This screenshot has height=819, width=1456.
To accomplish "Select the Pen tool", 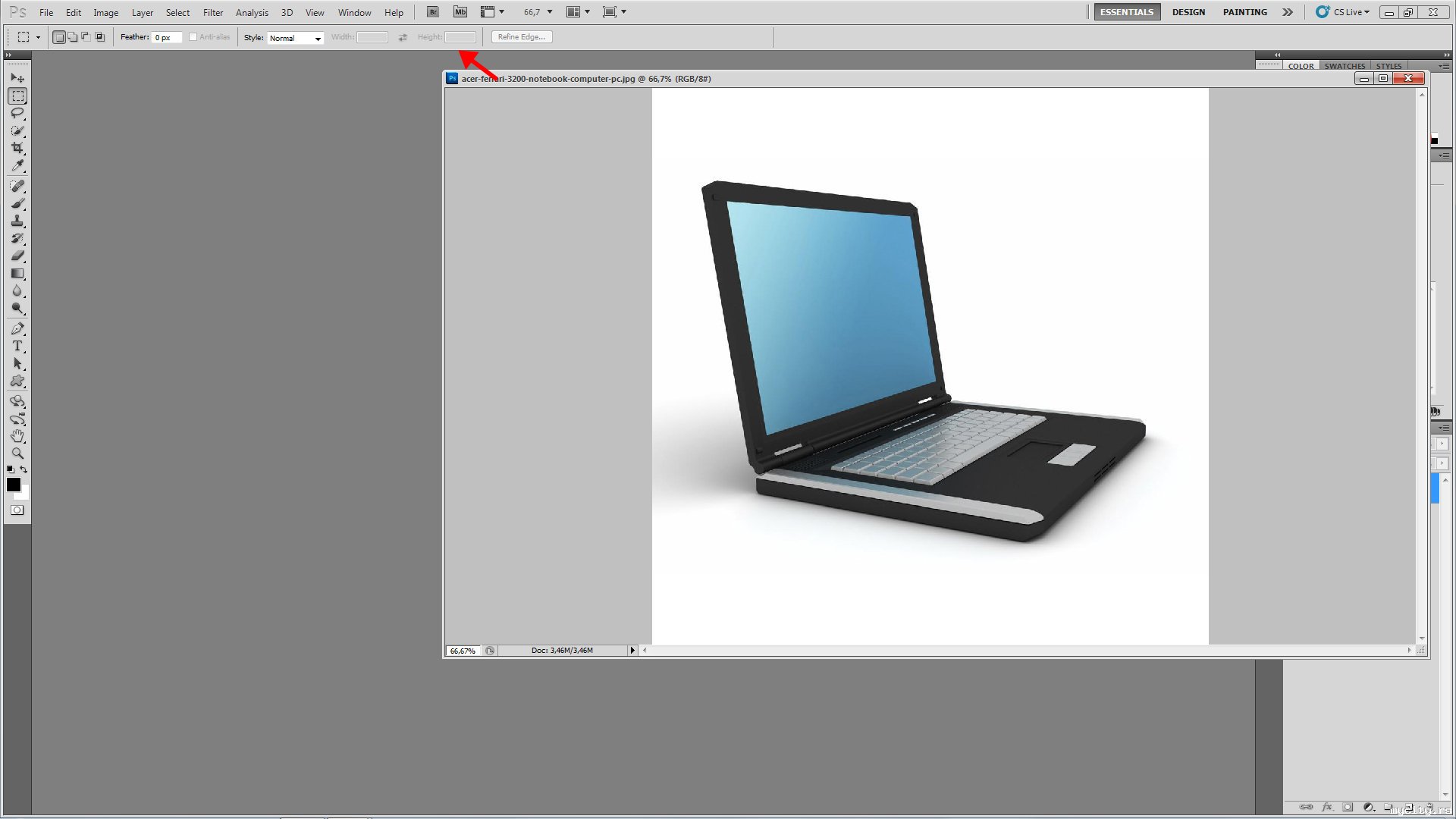I will coord(17,328).
